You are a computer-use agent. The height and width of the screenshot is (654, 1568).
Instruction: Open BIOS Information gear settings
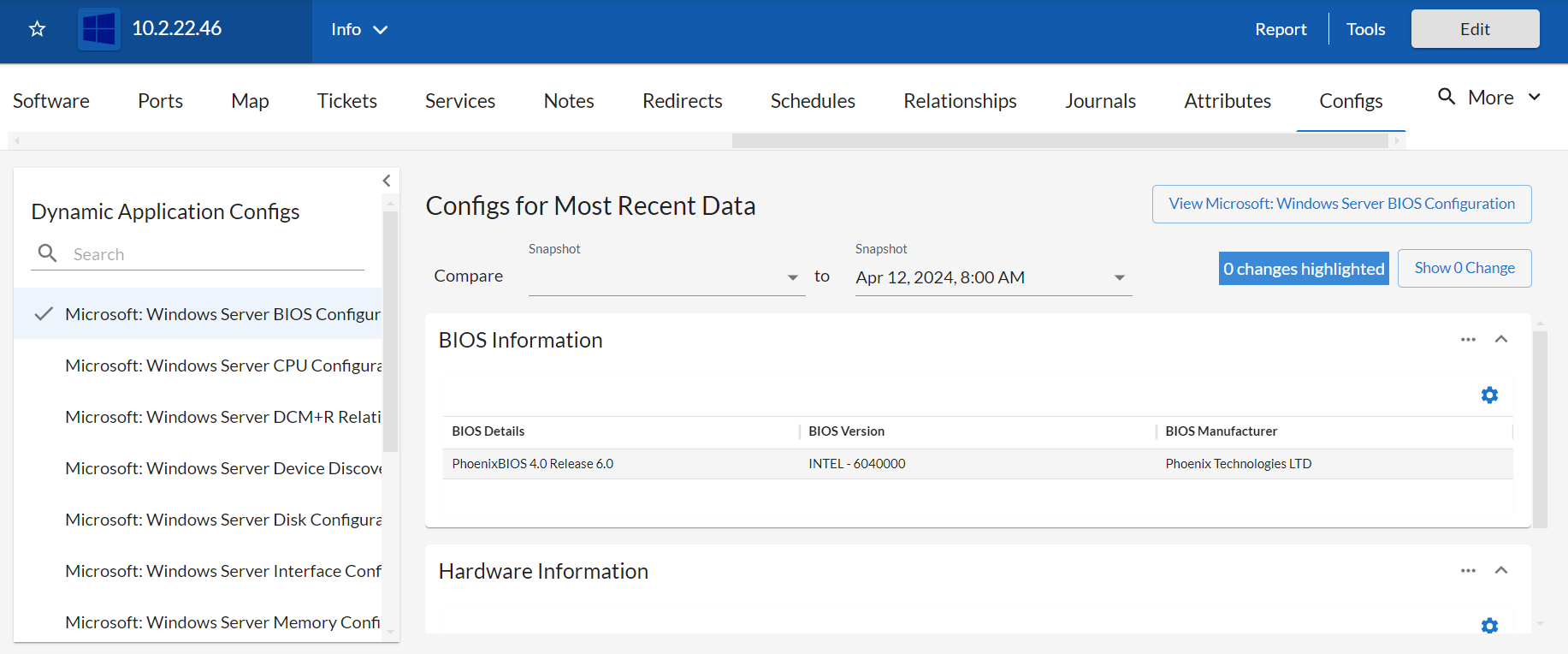1489,395
